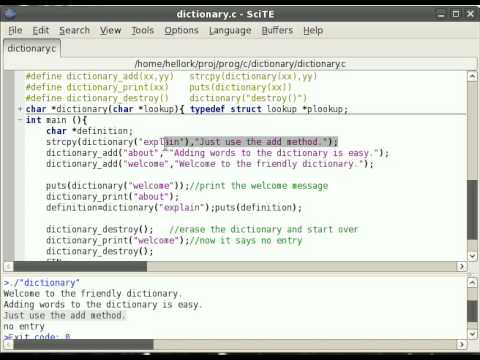The width and height of the screenshot is (480, 360).
Task: Open the Language menu
Action: click(230, 30)
